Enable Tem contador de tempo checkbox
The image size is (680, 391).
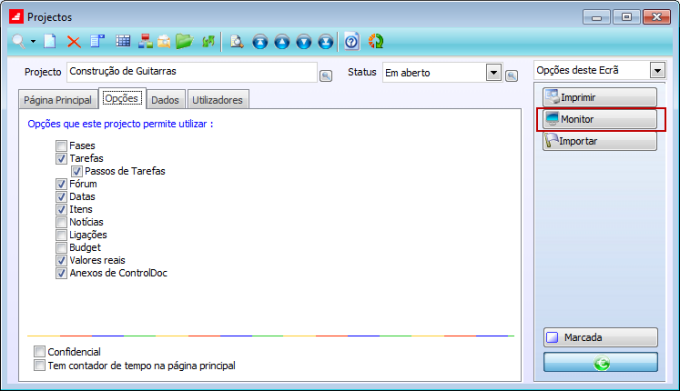point(39,365)
